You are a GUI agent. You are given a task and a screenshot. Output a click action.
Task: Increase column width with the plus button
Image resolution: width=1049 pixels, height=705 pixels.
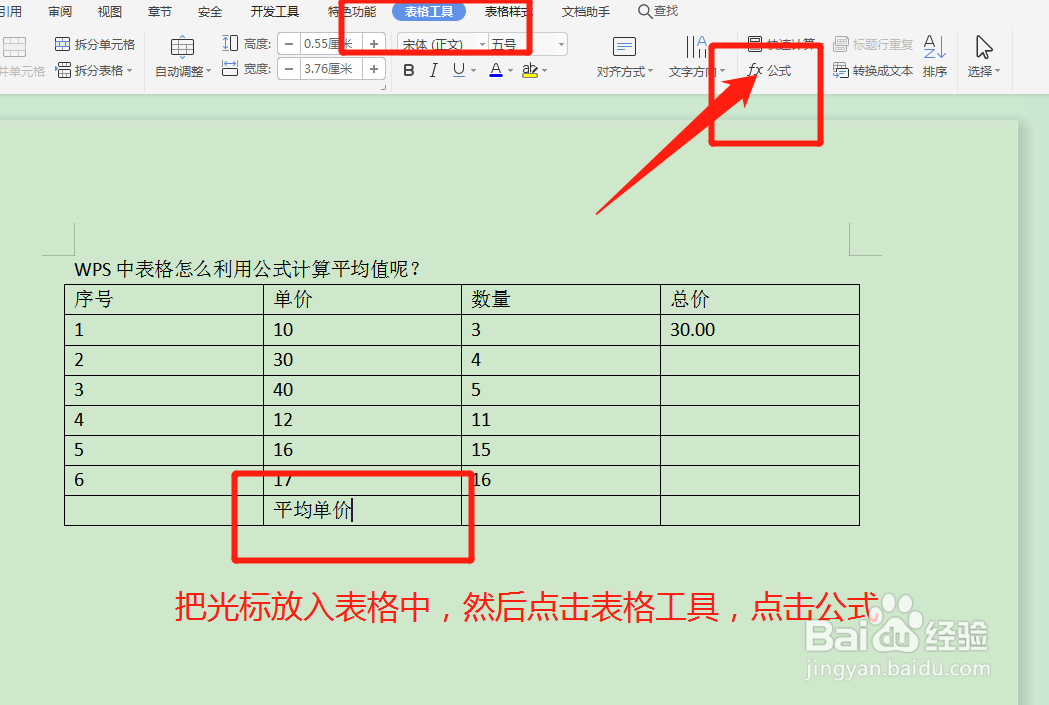coord(374,69)
